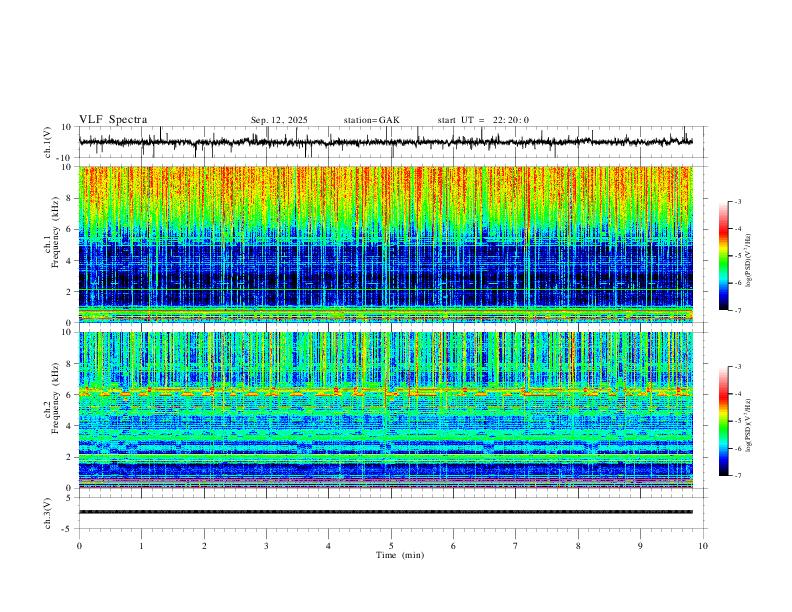Click the ch.3 voltage trace plot
The height and width of the screenshot is (612, 792).
coord(386,512)
